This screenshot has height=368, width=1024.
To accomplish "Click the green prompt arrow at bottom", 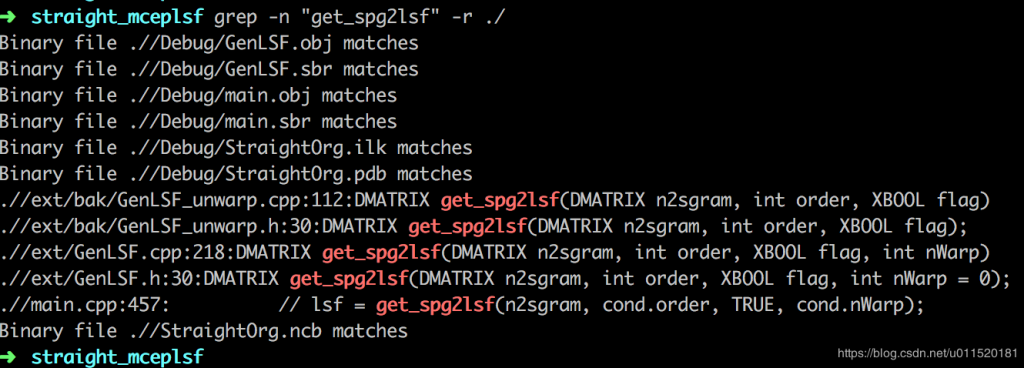I will (10, 357).
